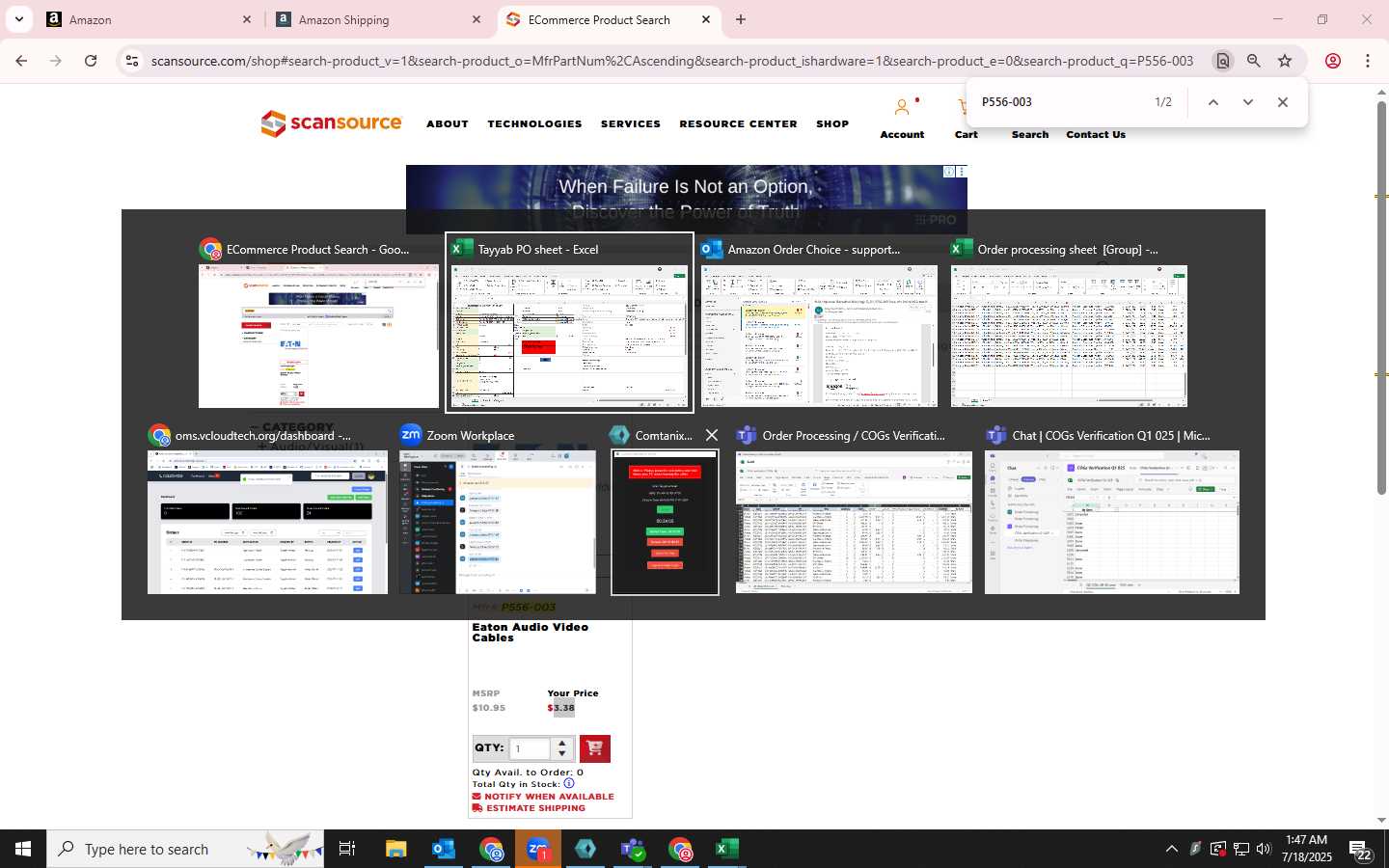
Task: Open Microsoft Teams from the taskbar
Action: pos(633,849)
